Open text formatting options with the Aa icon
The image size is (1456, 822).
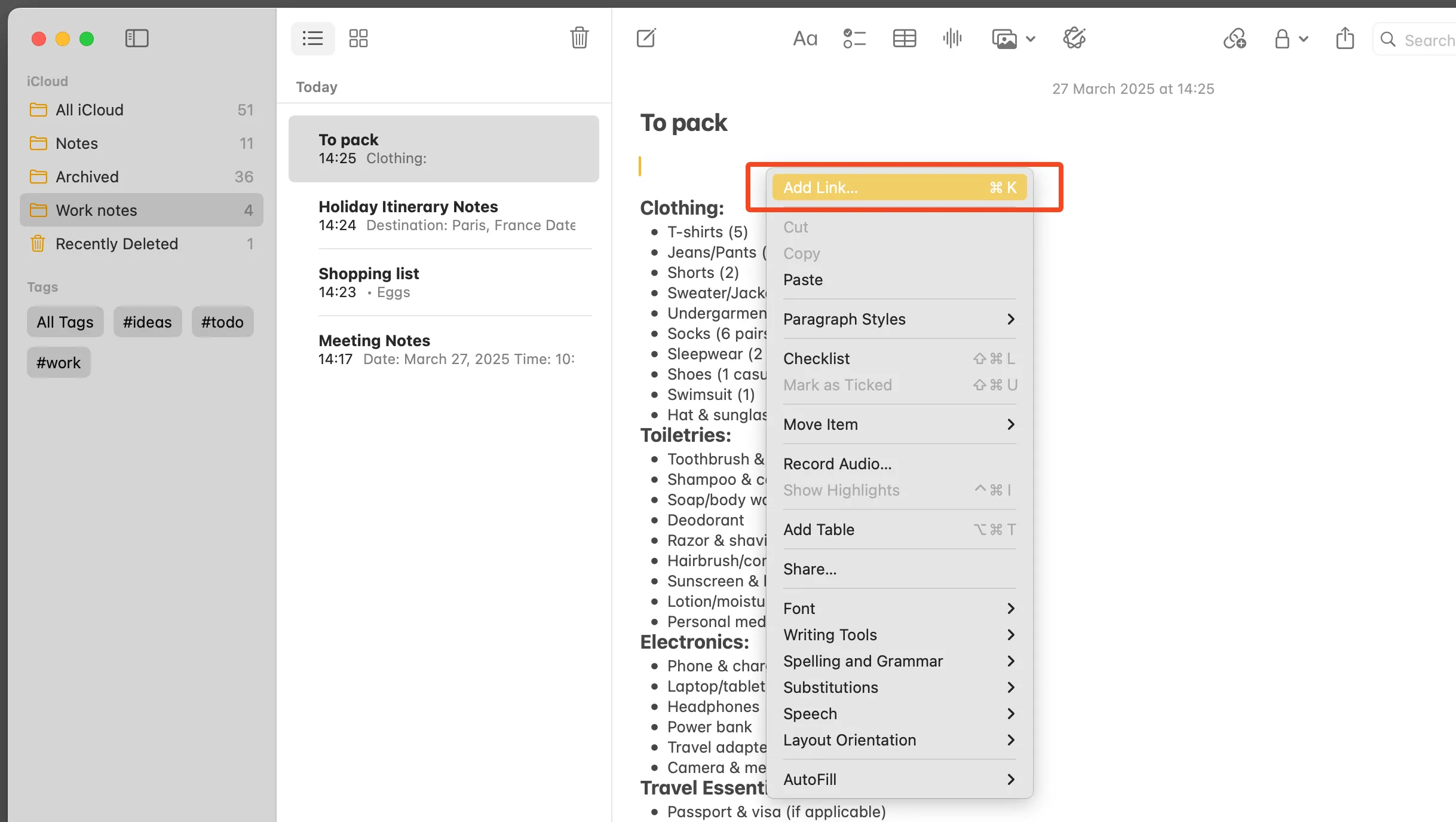(x=804, y=38)
